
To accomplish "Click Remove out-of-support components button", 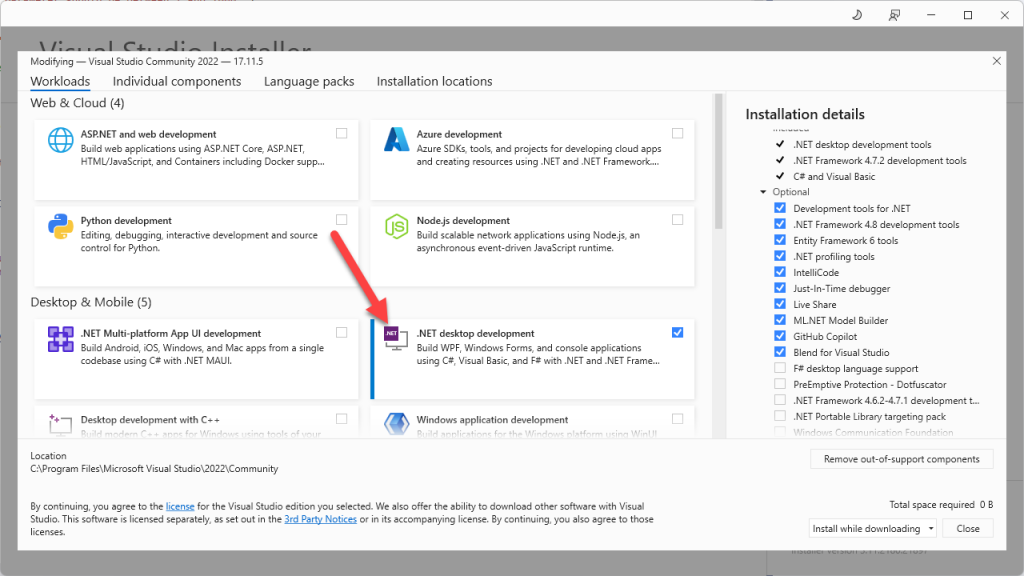I will 901,459.
